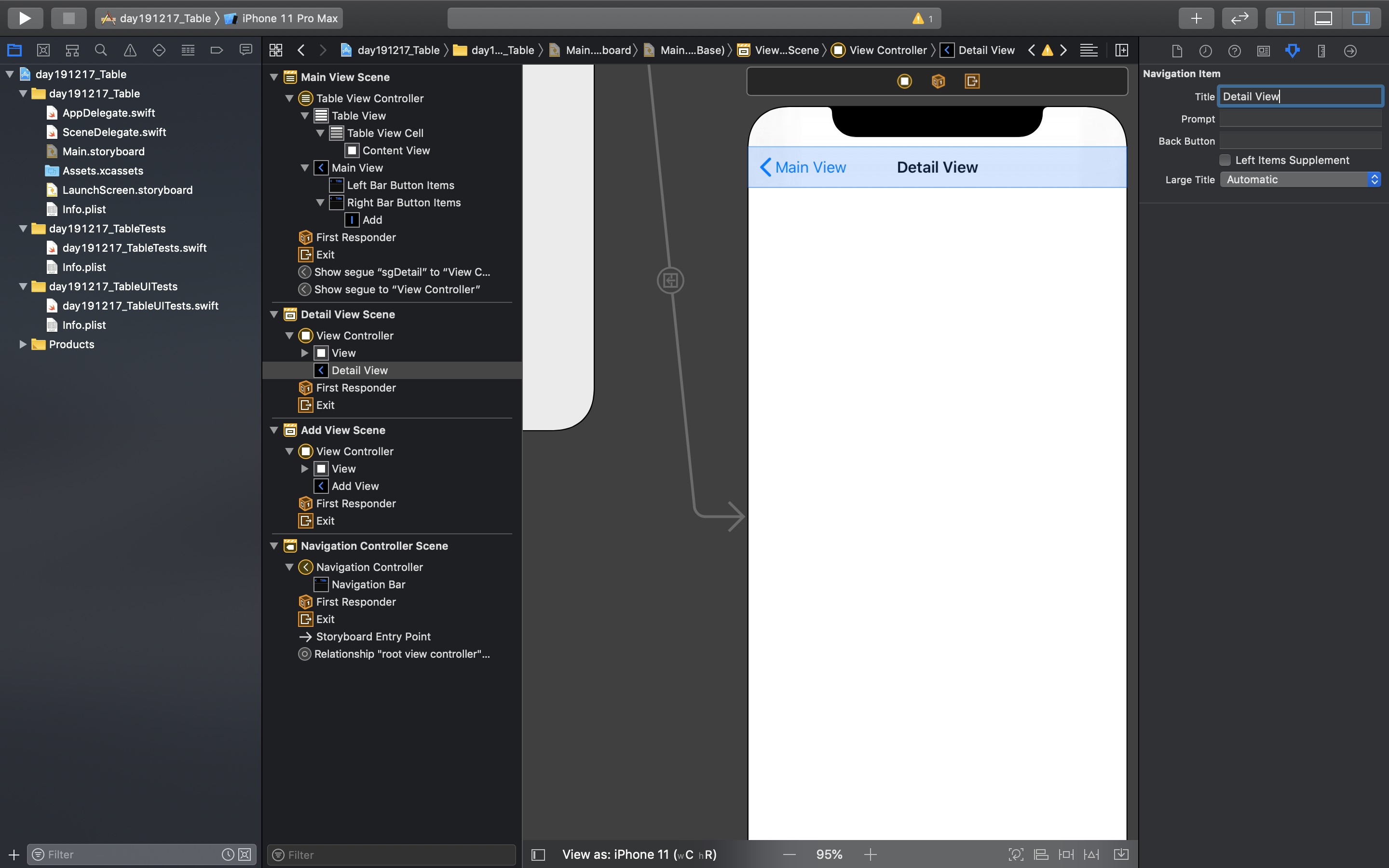Zoom in the canvas with plus
This screenshot has height=868, width=1389.
click(x=870, y=854)
